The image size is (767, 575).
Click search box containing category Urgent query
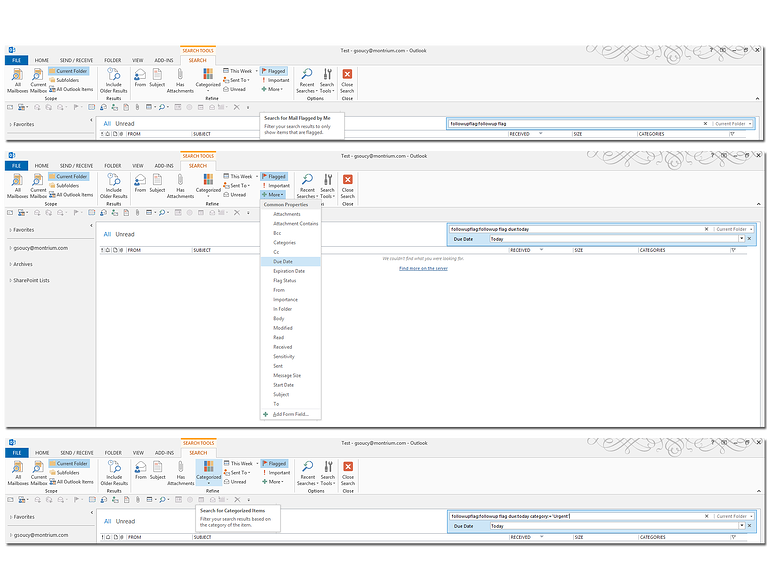click(576, 516)
